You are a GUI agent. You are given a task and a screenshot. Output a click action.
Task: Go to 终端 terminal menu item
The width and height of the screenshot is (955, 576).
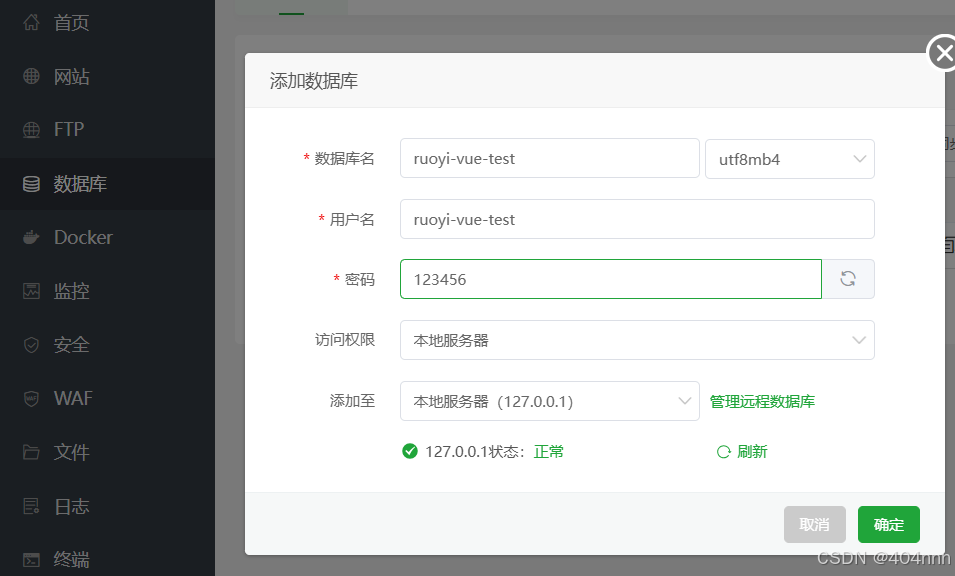(x=71, y=559)
